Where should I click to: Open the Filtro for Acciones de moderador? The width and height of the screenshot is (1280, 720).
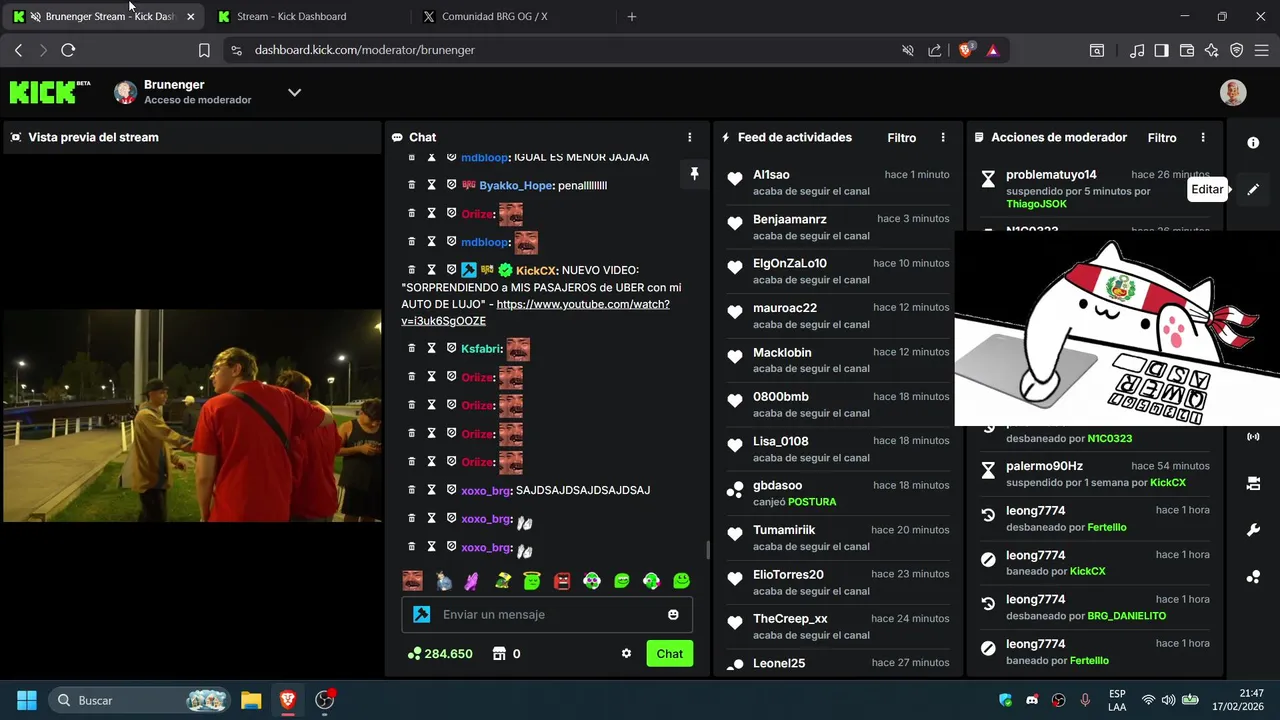tap(1162, 138)
